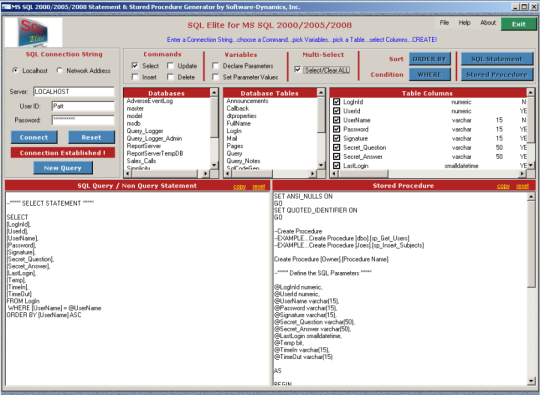Select the Network Address radio button

(59, 70)
